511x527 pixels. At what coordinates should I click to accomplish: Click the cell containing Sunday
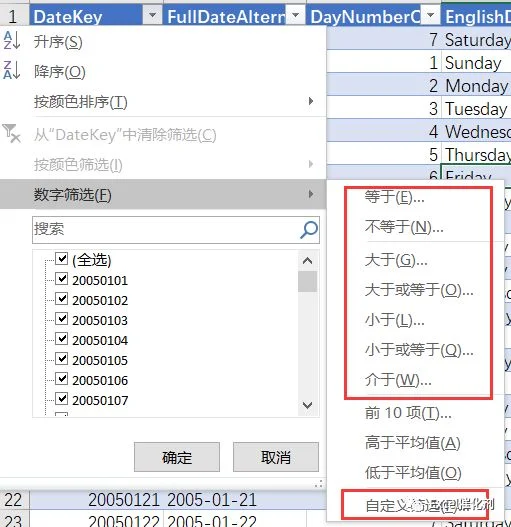coord(477,63)
